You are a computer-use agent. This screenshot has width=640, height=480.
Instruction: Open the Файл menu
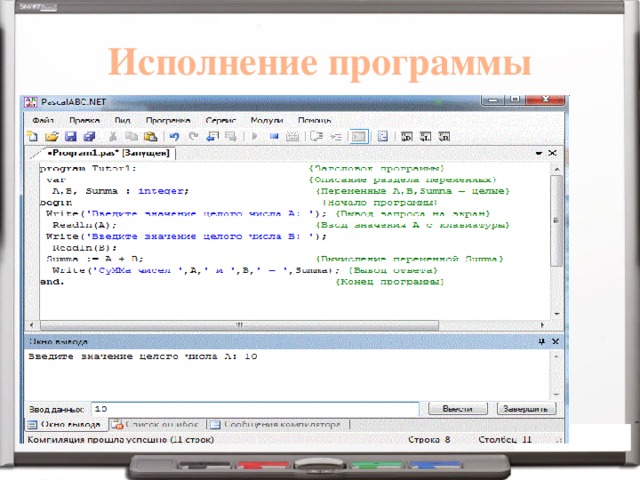pyautogui.click(x=43, y=120)
